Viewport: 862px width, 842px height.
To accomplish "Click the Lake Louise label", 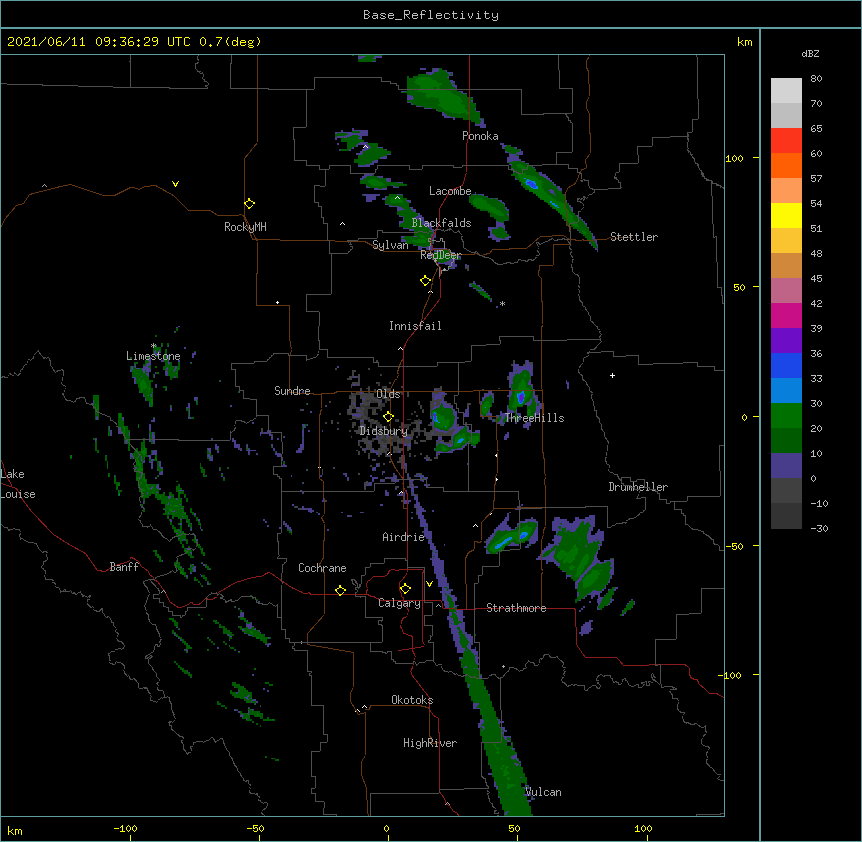I will pos(17,484).
